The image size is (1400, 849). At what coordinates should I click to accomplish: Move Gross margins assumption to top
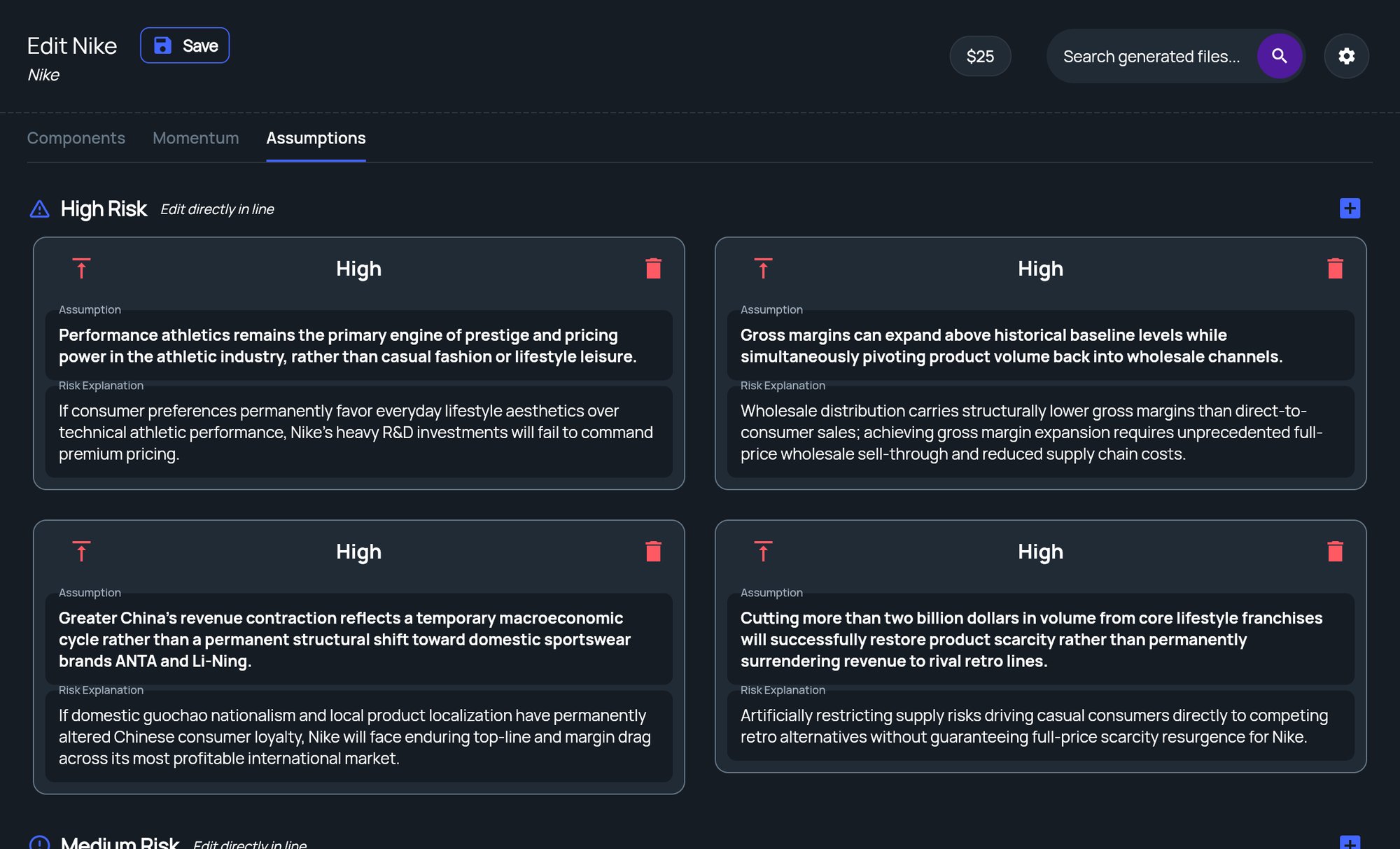763,268
